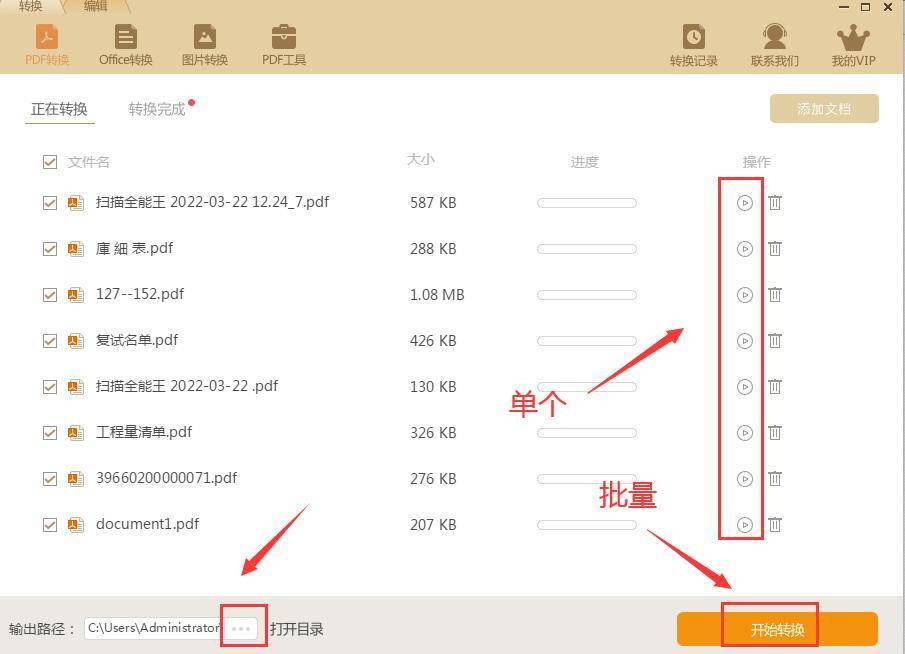Click the 添加文档 button
Image resolution: width=905 pixels, height=654 pixels.
click(824, 109)
